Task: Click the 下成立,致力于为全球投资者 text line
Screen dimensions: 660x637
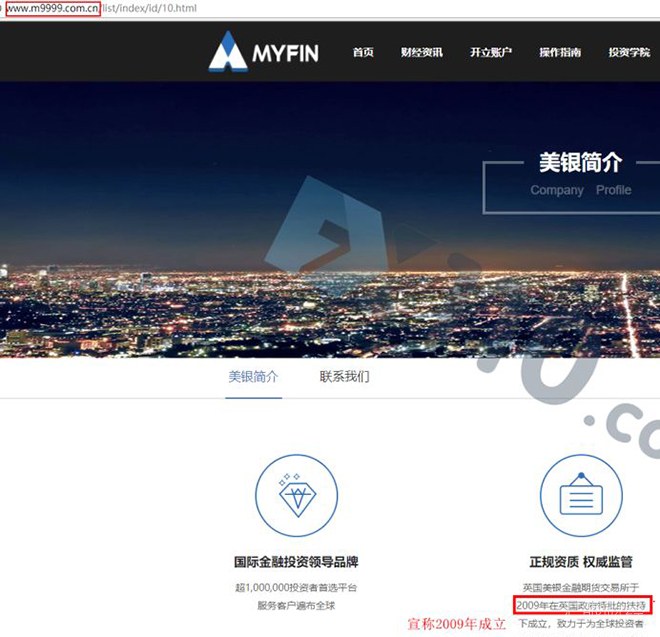Action: pyautogui.click(x=581, y=624)
